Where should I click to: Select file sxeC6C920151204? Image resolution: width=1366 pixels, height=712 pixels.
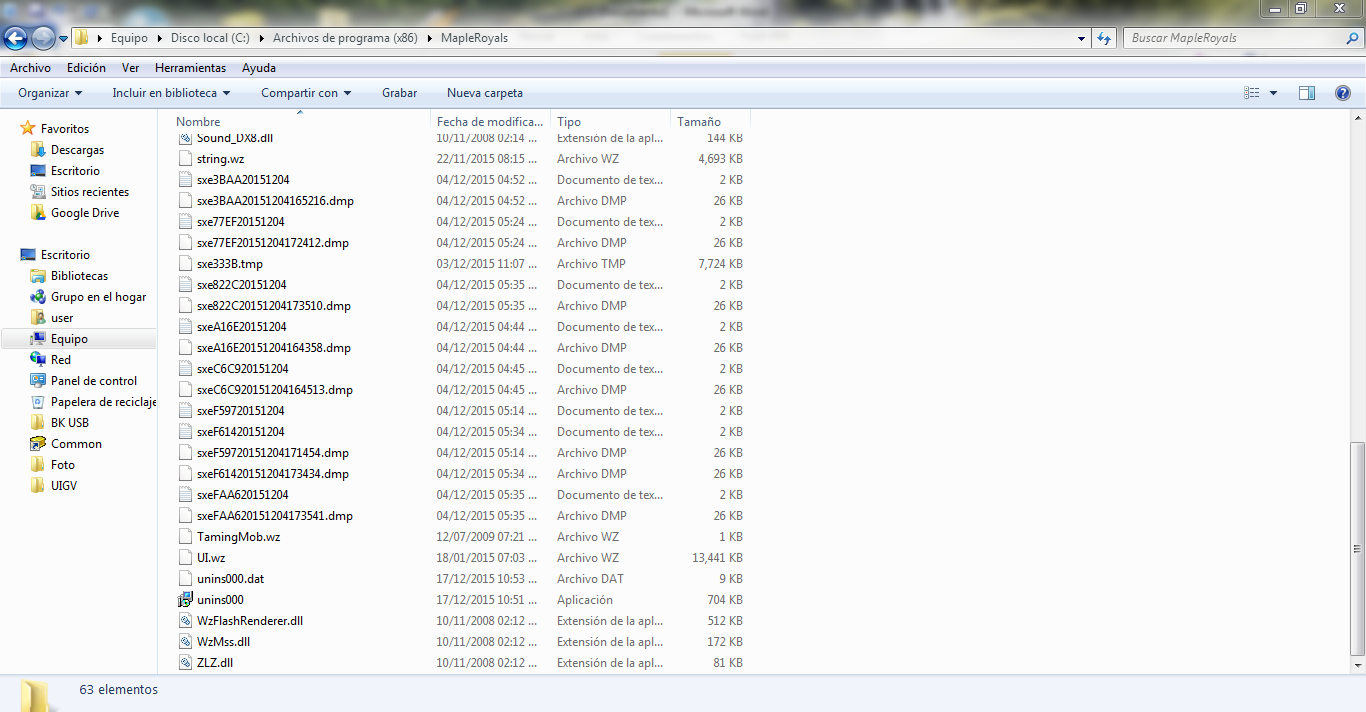pos(242,369)
